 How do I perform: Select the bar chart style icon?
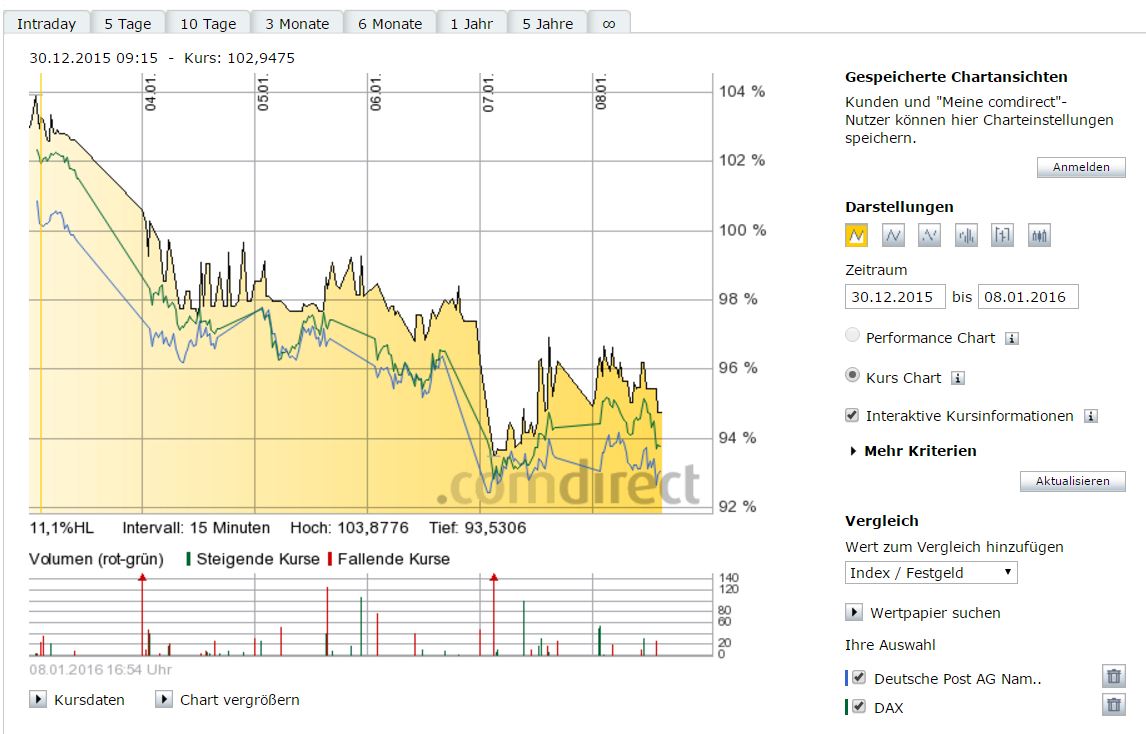coord(966,235)
